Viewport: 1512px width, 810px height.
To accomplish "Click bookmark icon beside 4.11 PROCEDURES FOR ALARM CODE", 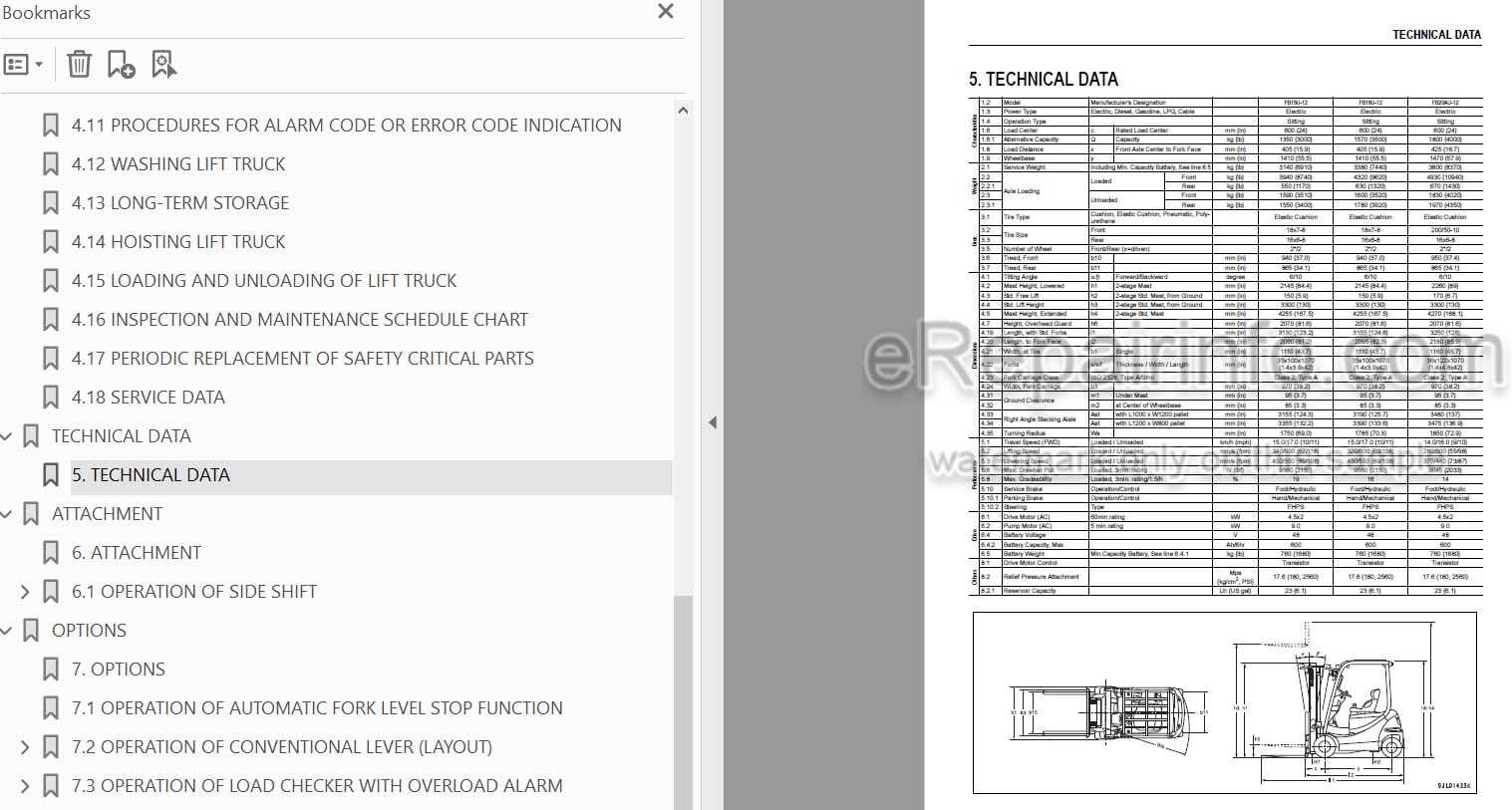I will (50, 126).
